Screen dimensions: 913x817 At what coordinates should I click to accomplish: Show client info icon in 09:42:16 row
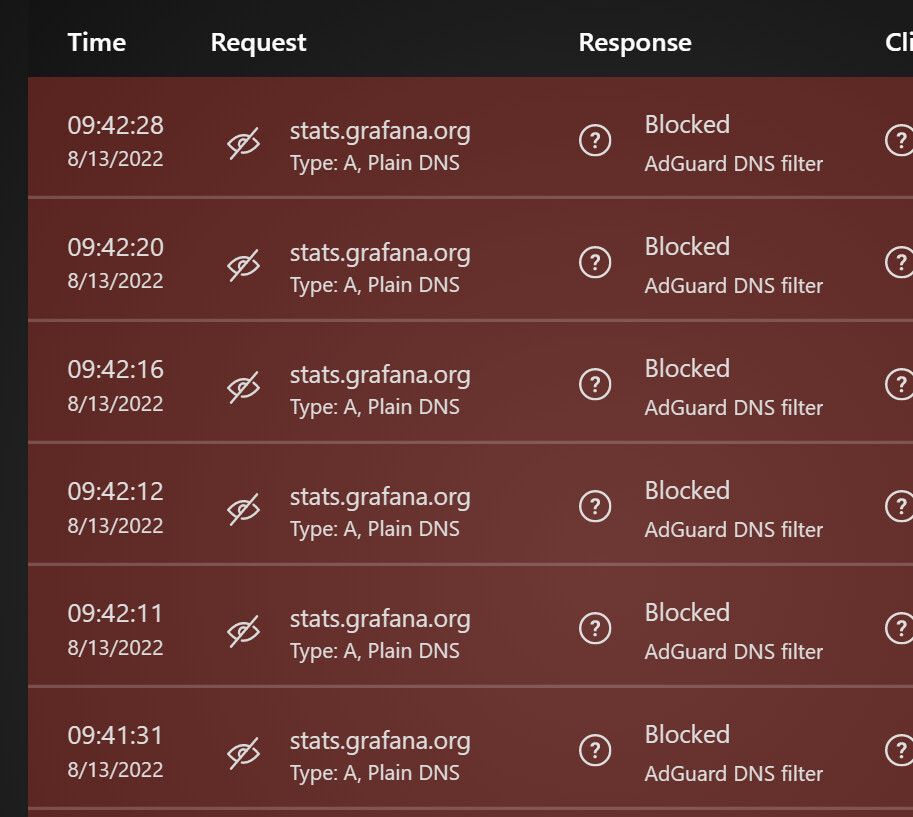tap(900, 384)
